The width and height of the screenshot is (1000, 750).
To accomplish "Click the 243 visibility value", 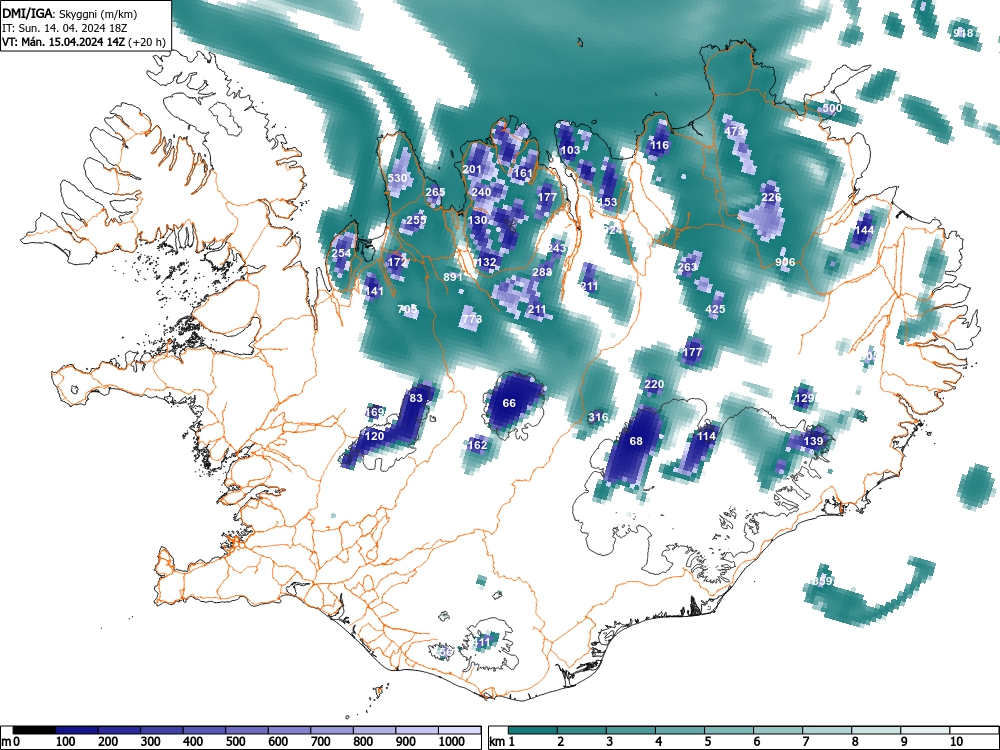I will click(x=556, y=248).
